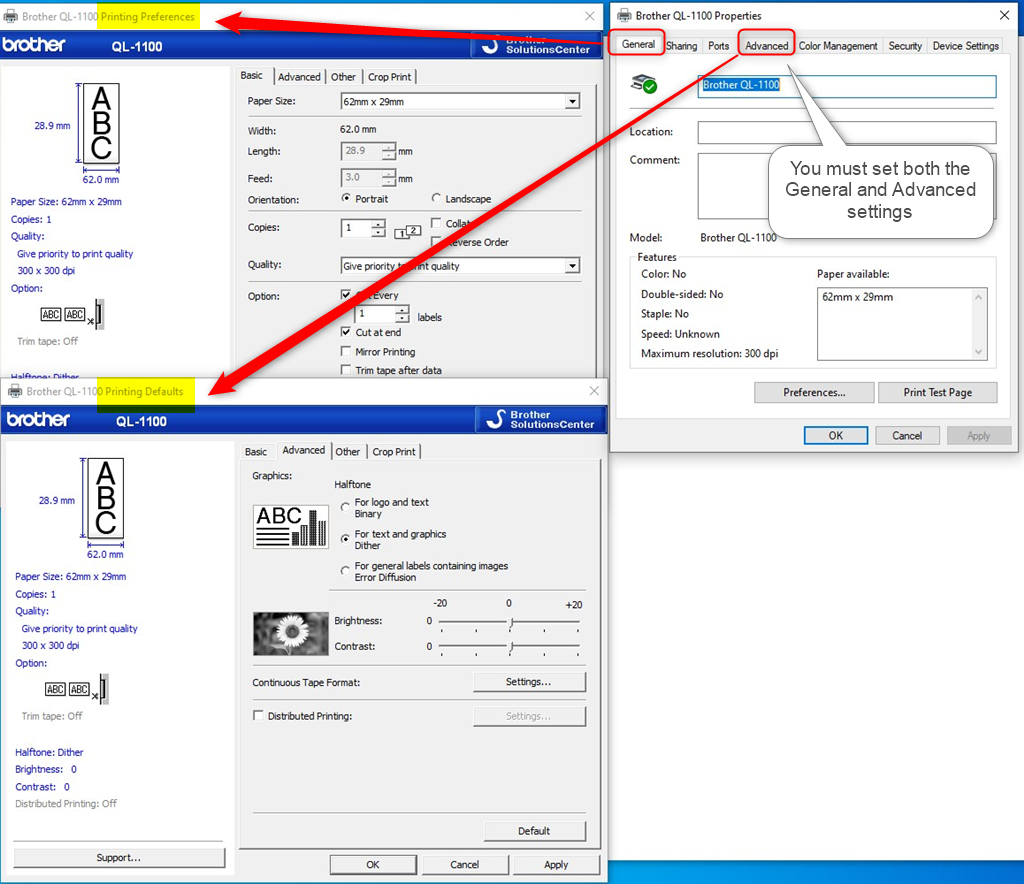
Task: Click the Support... button
Action: coord(119,857)
